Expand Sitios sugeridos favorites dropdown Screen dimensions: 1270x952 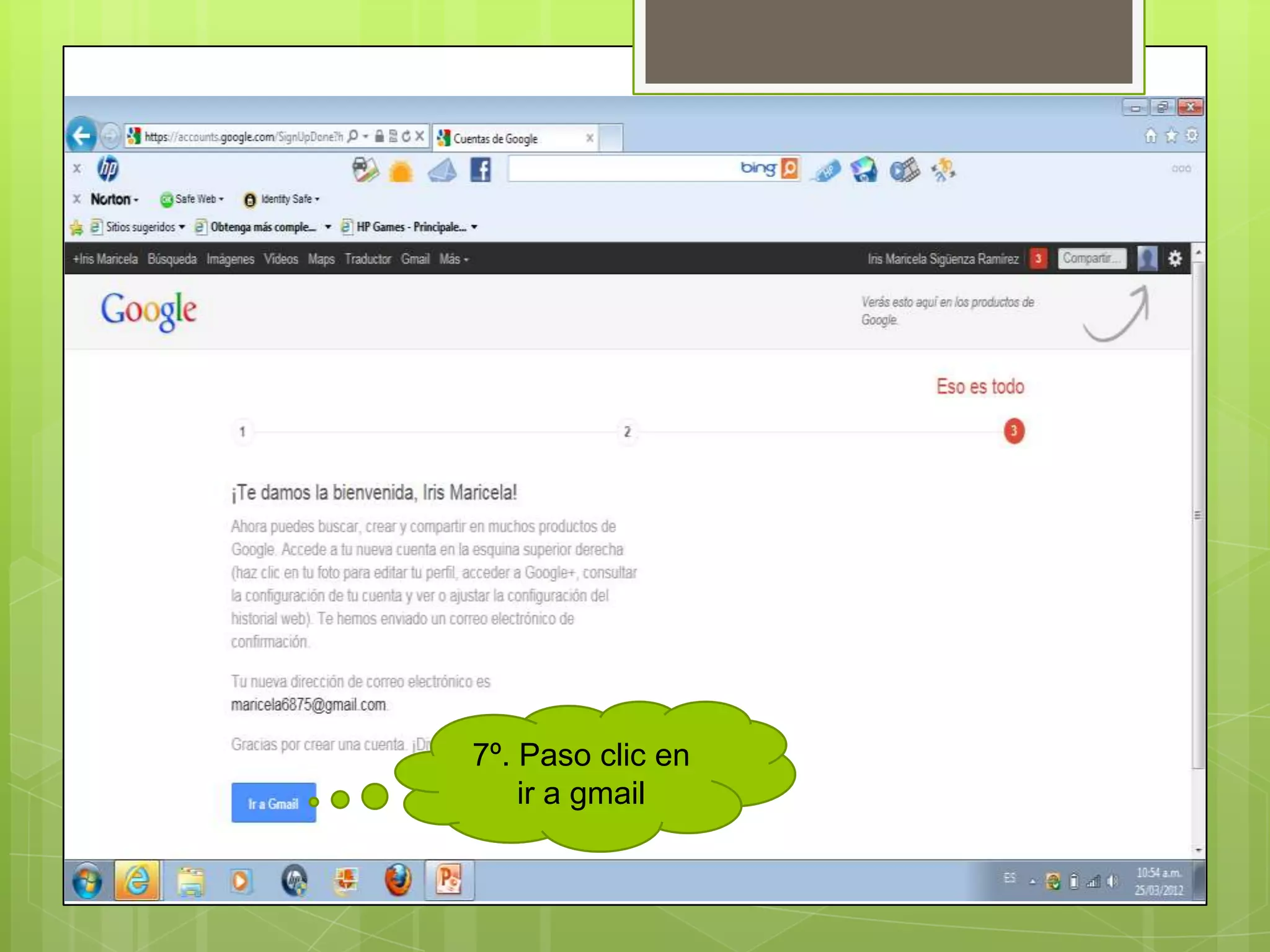182,227
